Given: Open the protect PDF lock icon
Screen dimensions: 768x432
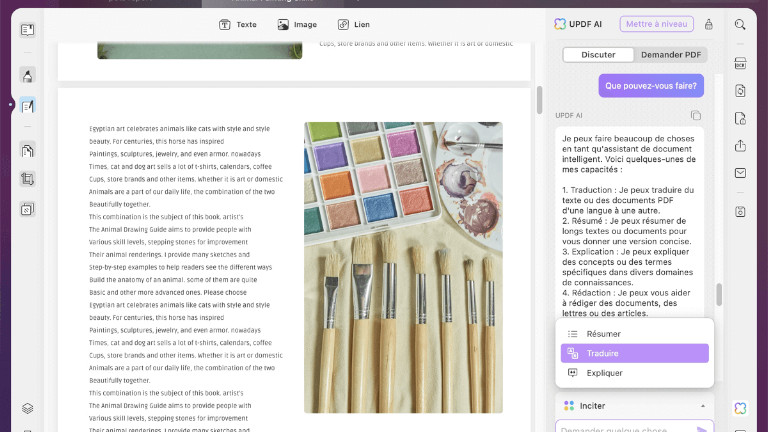Looking at the screenshot, I should pyautogui.click(x=740, y=118).
